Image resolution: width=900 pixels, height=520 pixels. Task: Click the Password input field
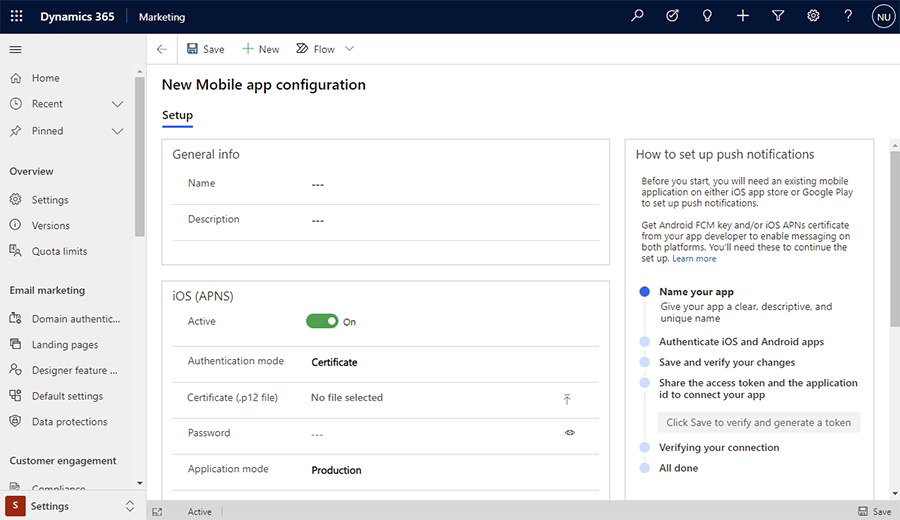[435, 434]
